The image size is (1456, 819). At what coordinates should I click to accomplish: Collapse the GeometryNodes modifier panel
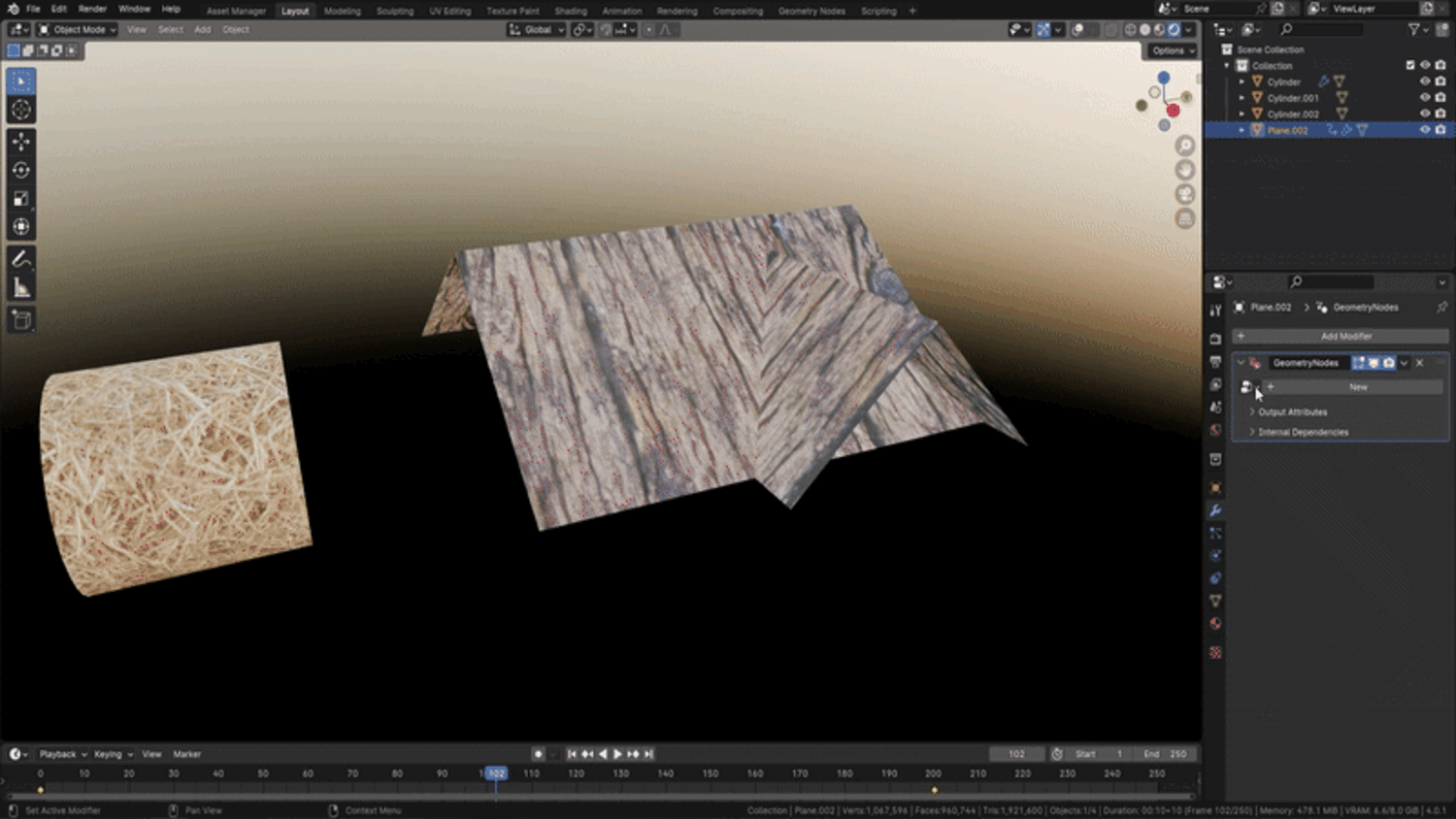click(x=1241, y=363)
